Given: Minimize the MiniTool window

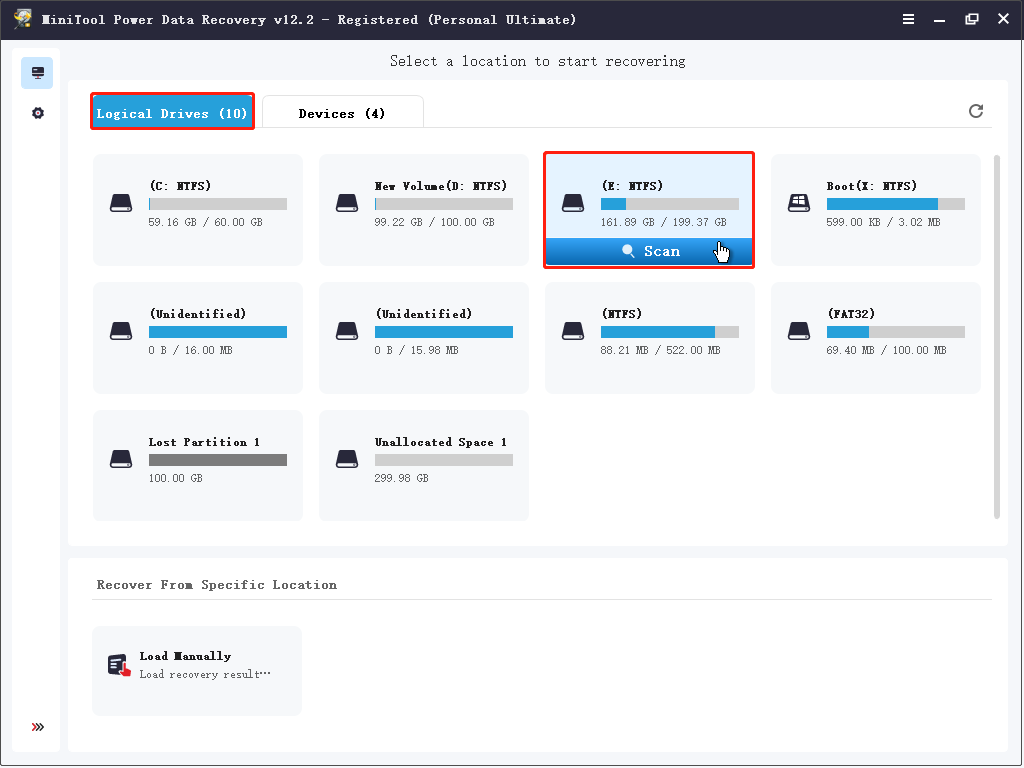Looking at the screenshot, I should (x=939, y=20).
